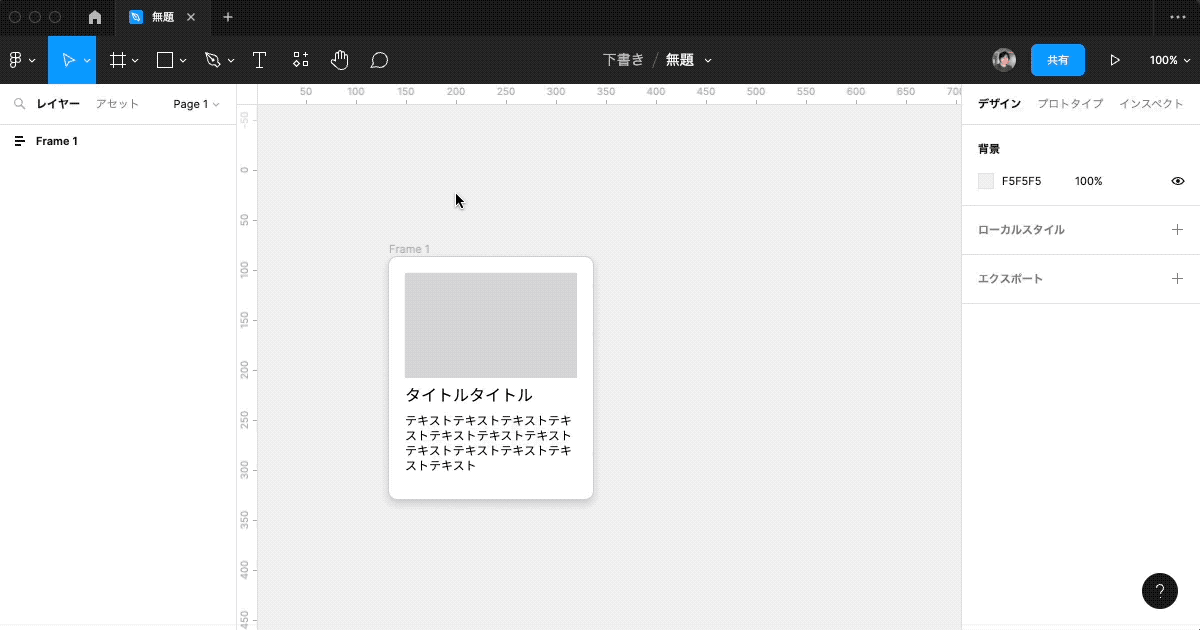Select the Rectangle shape tool
Viewport: 1200px width, 630px height.
(163, 60)
